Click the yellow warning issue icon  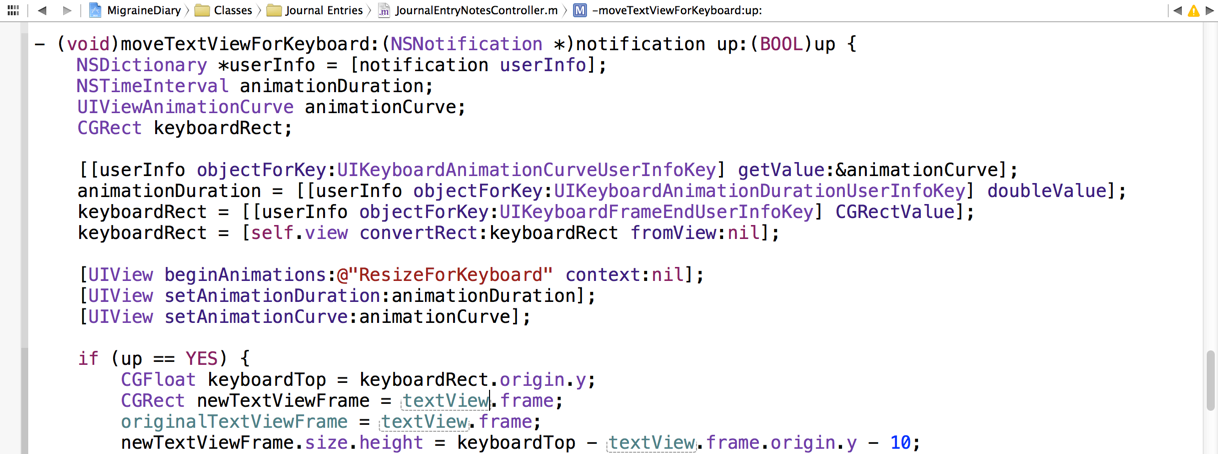pyautogui.click(x=1193, y=11)
